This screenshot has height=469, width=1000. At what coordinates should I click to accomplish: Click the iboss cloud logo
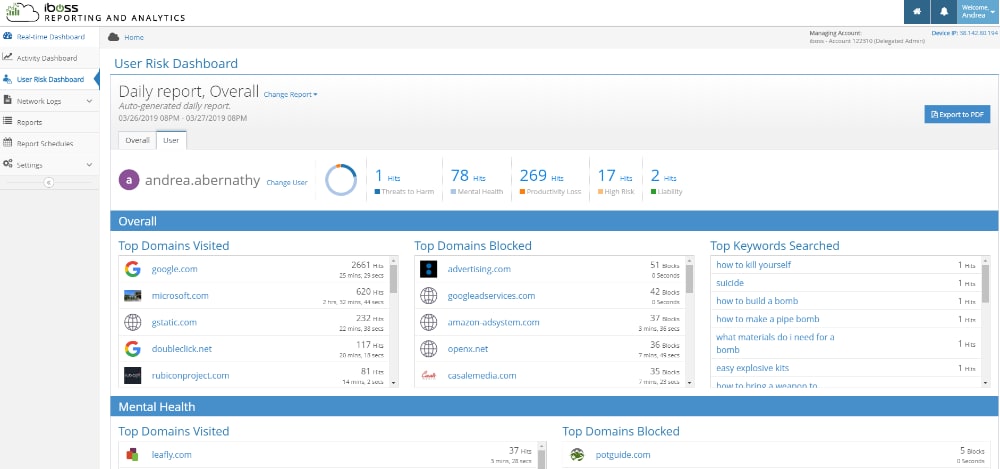pos(22,11)
